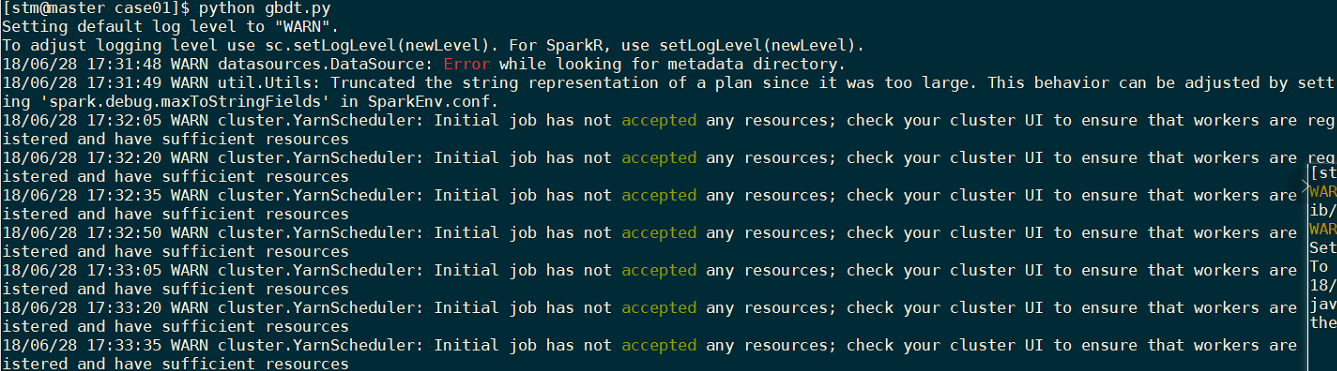This screenshot has width=1337, height=371.
Task: Click the first orange WAR text in right pane
Action: [x=1323, y=190]
